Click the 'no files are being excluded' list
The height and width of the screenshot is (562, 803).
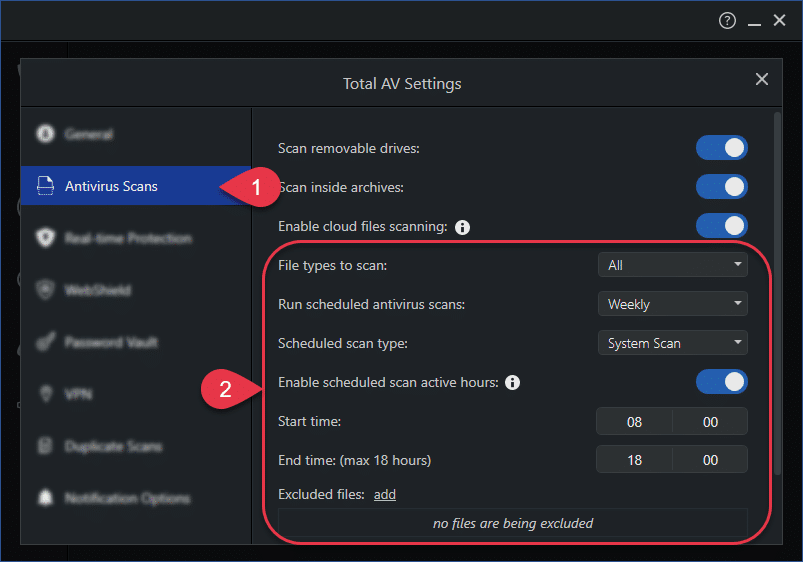pyautogui.click(x=513, y=523)
